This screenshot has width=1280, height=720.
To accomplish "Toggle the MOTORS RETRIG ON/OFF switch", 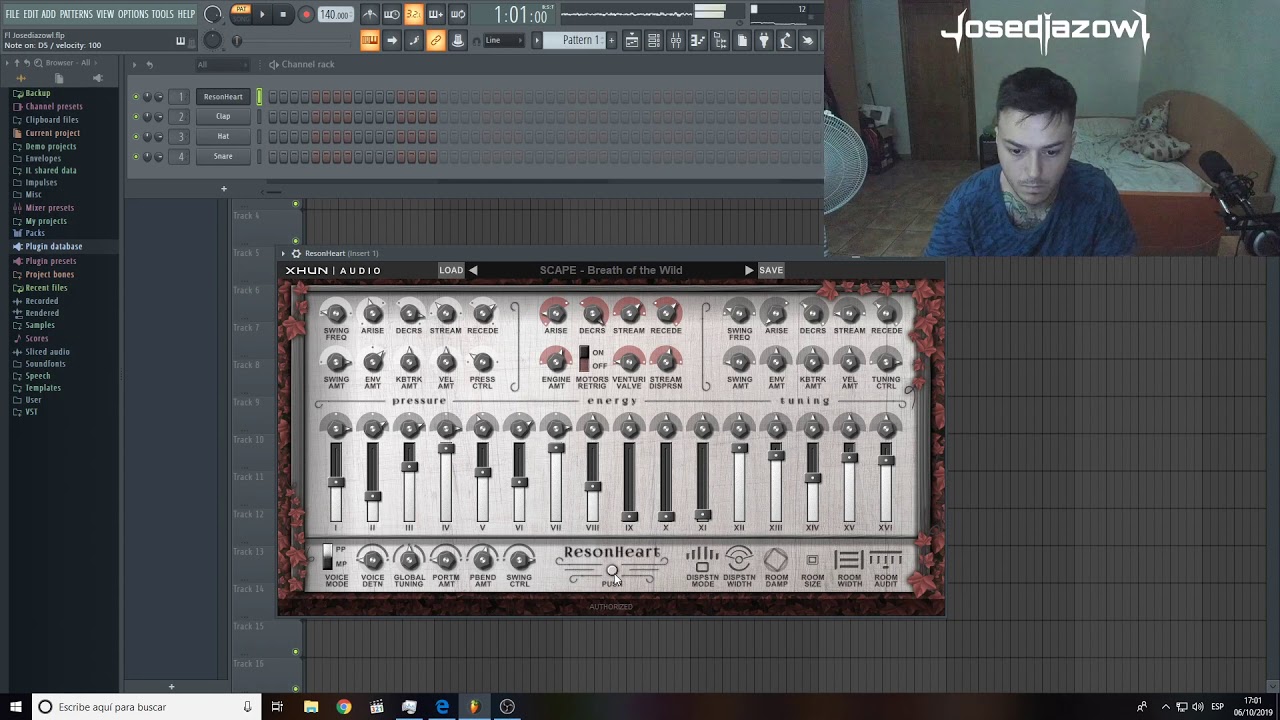I will (585, 358).
